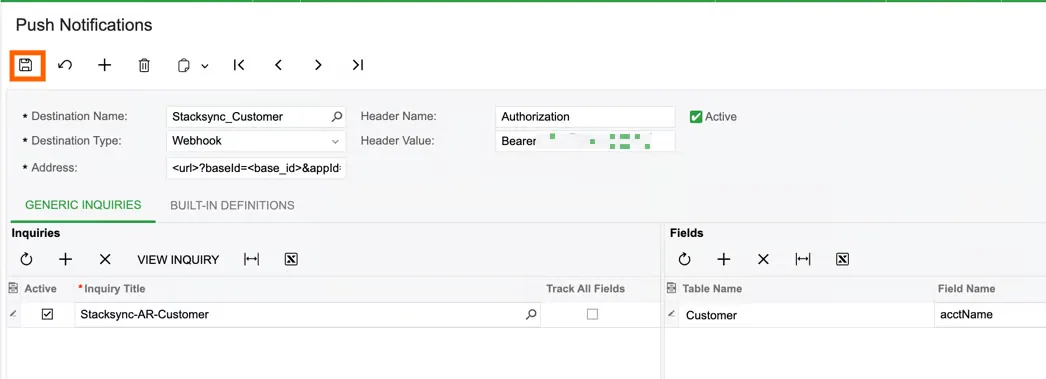Check Track All Fields for Stacksync-AR-Customer
Viewport: 1046px width, 379px height.
pos(592,314)
